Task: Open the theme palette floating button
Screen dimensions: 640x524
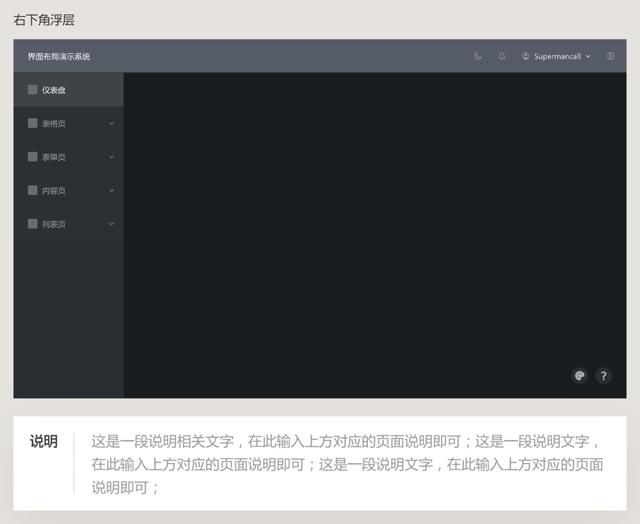Action: (580, 375)
